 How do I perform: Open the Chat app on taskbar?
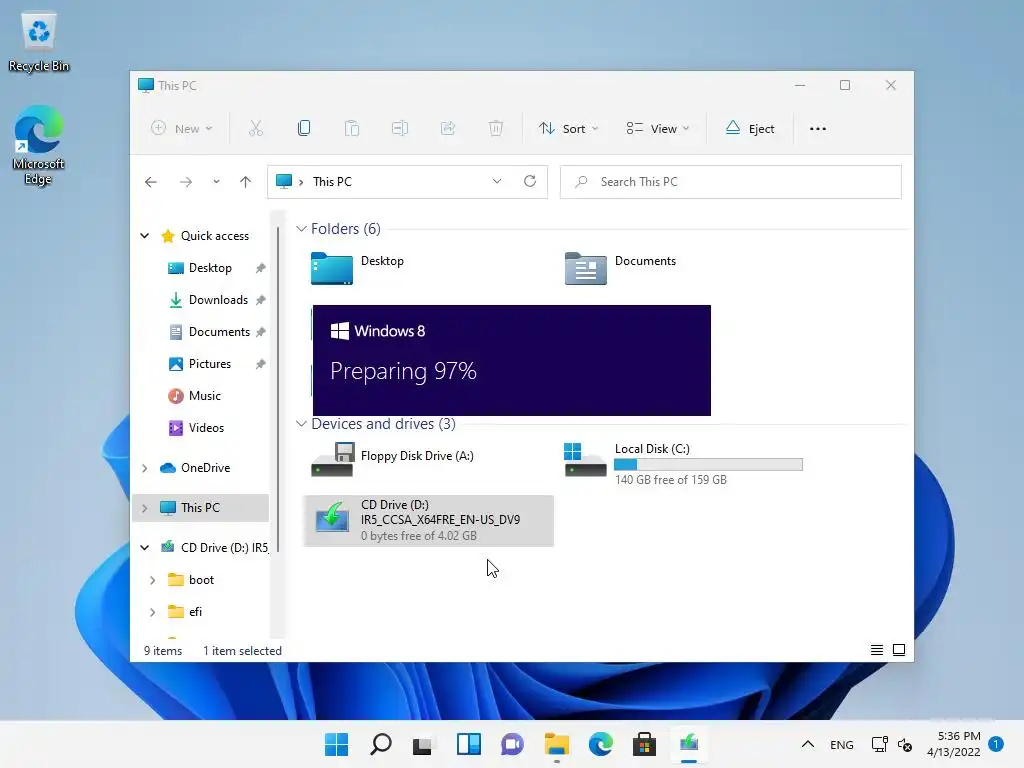pos(512,744)
